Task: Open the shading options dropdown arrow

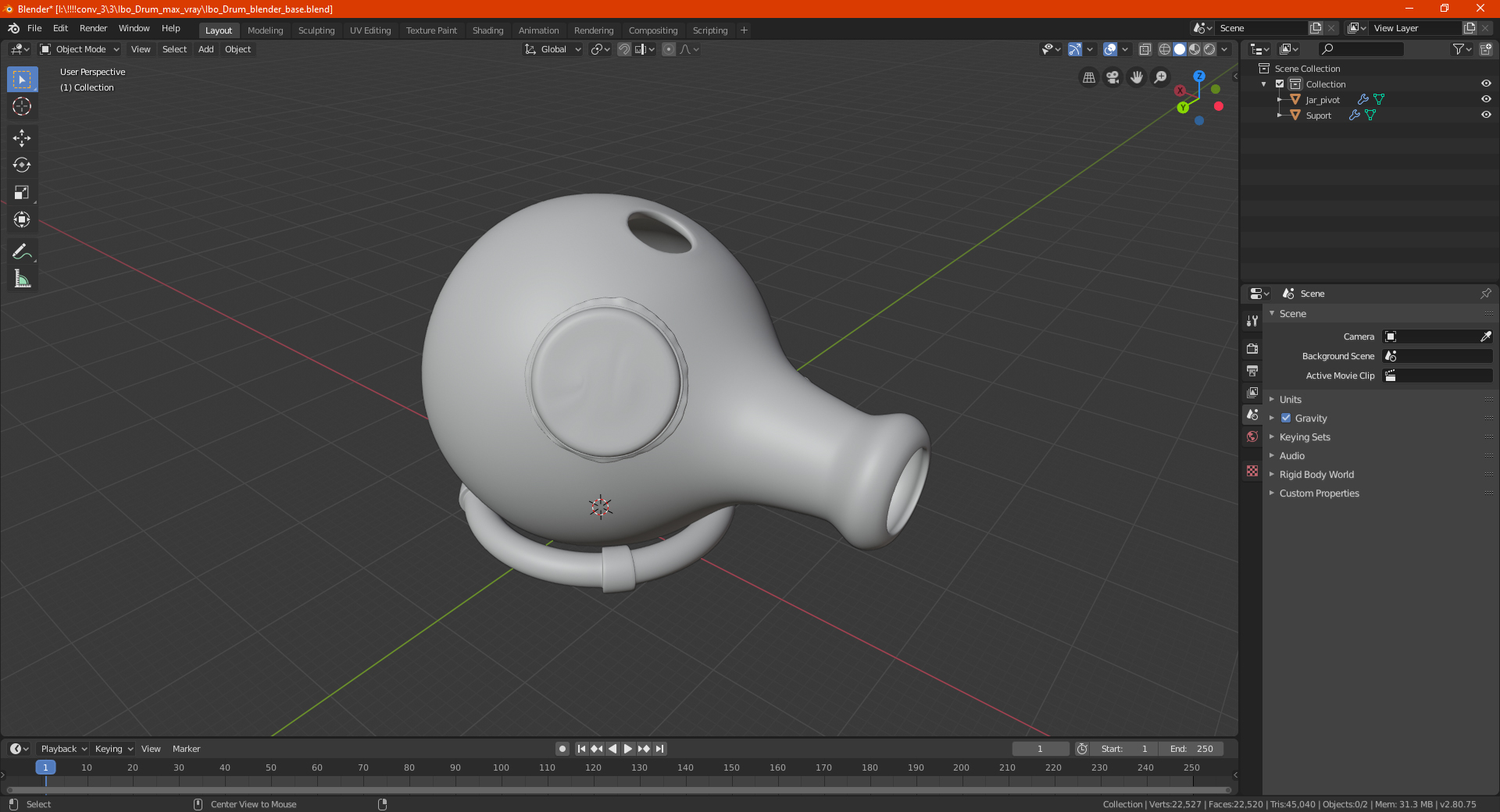Action: (1225, 49)
